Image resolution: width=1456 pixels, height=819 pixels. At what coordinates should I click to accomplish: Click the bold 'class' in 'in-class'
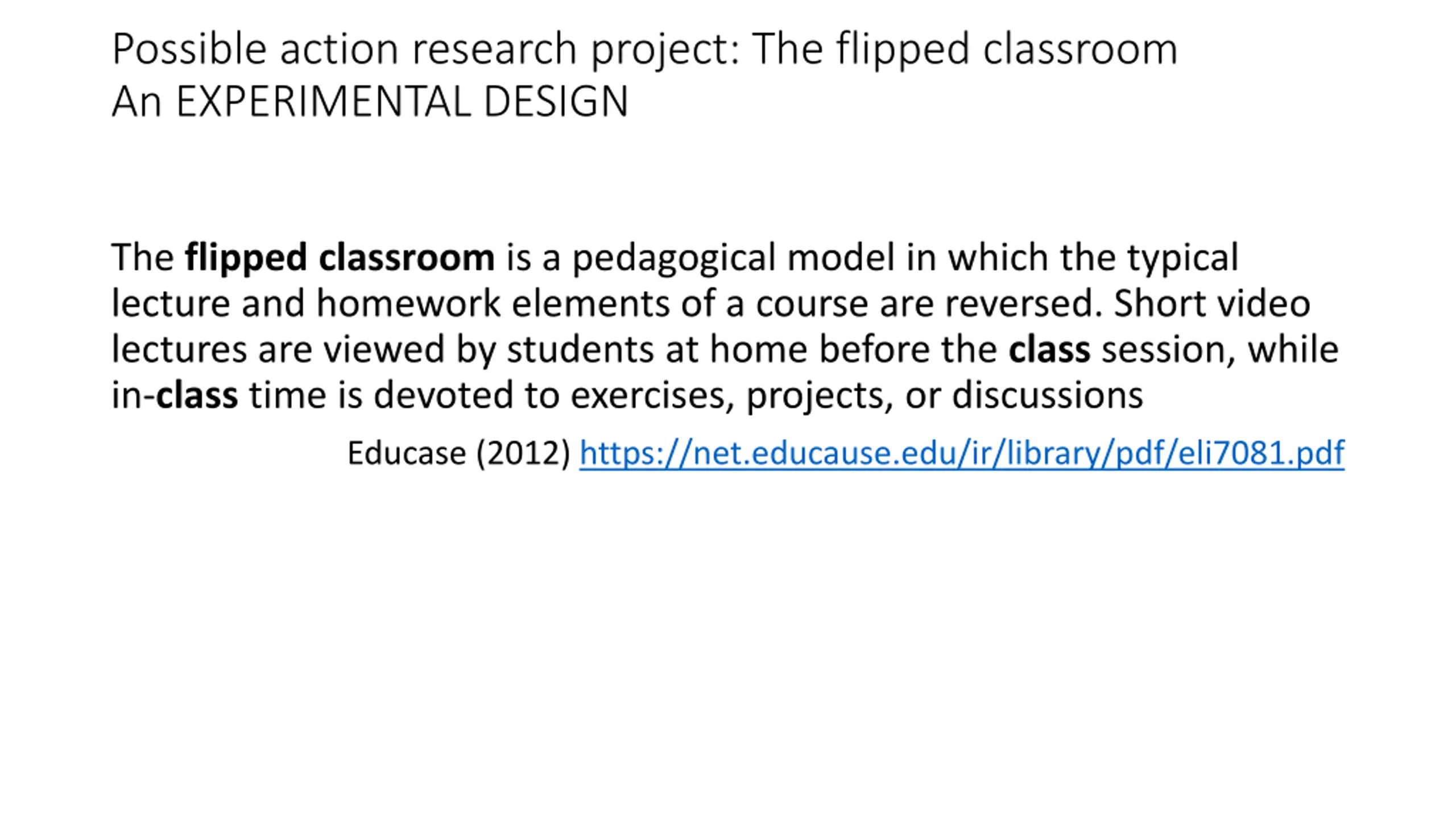(197, 395)
